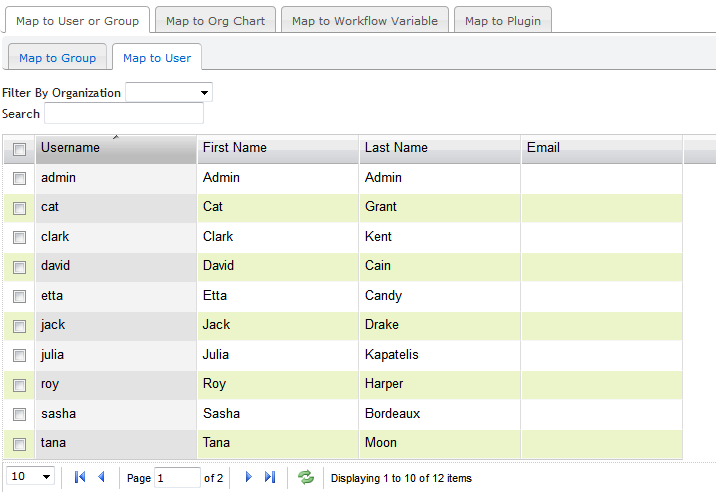Image resolution: width=716 pixels, height=493 pixels.
Task: Open the rows-per-page dropdown
Action: coord(31,477)
